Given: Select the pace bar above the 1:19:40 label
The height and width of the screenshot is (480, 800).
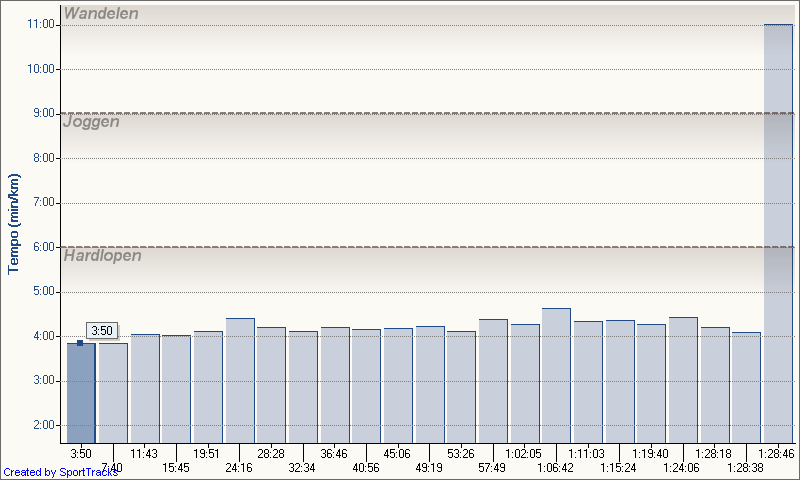Looking at the screenshot, I should (x=651, y=384).
